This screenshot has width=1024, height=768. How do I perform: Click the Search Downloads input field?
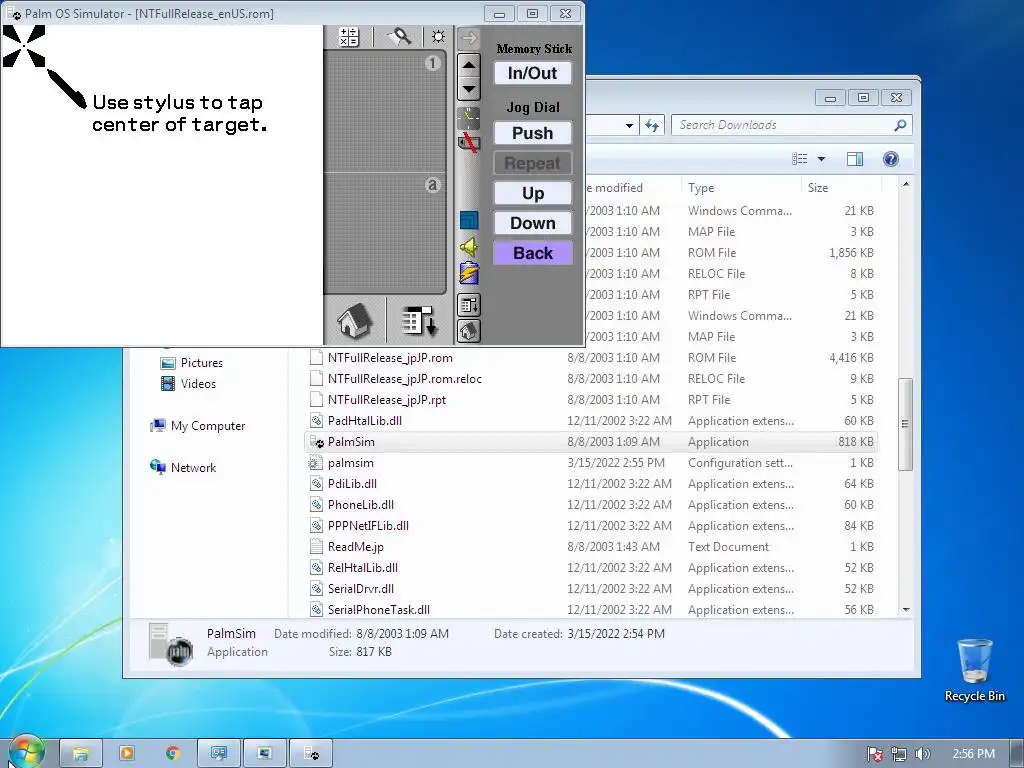pyautogui.click(x=784, y=125)
